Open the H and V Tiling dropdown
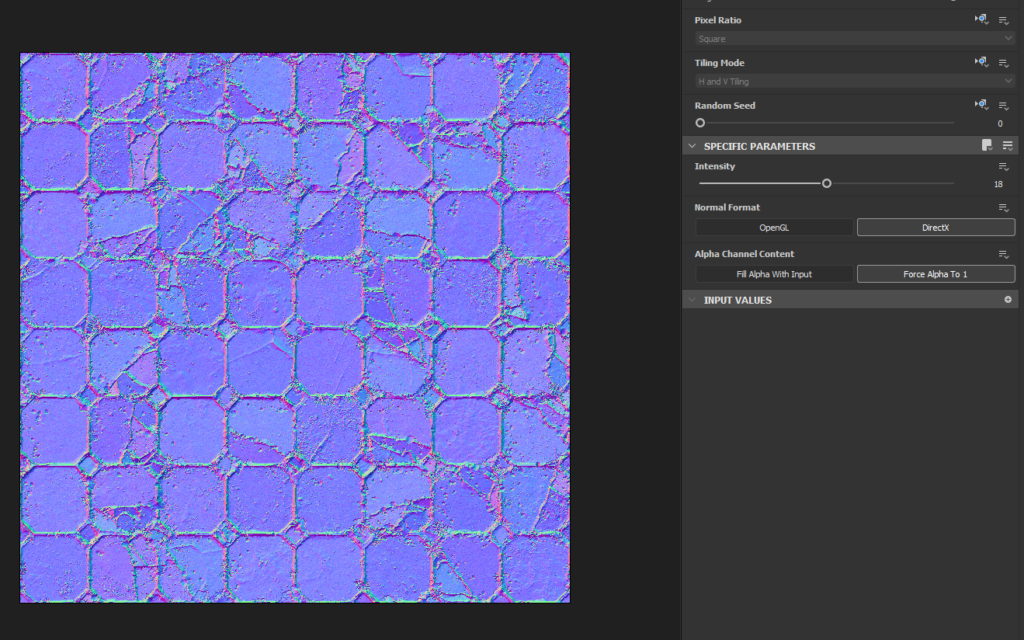The width and height of the screenshot is (1024, 640). [855, 81]
